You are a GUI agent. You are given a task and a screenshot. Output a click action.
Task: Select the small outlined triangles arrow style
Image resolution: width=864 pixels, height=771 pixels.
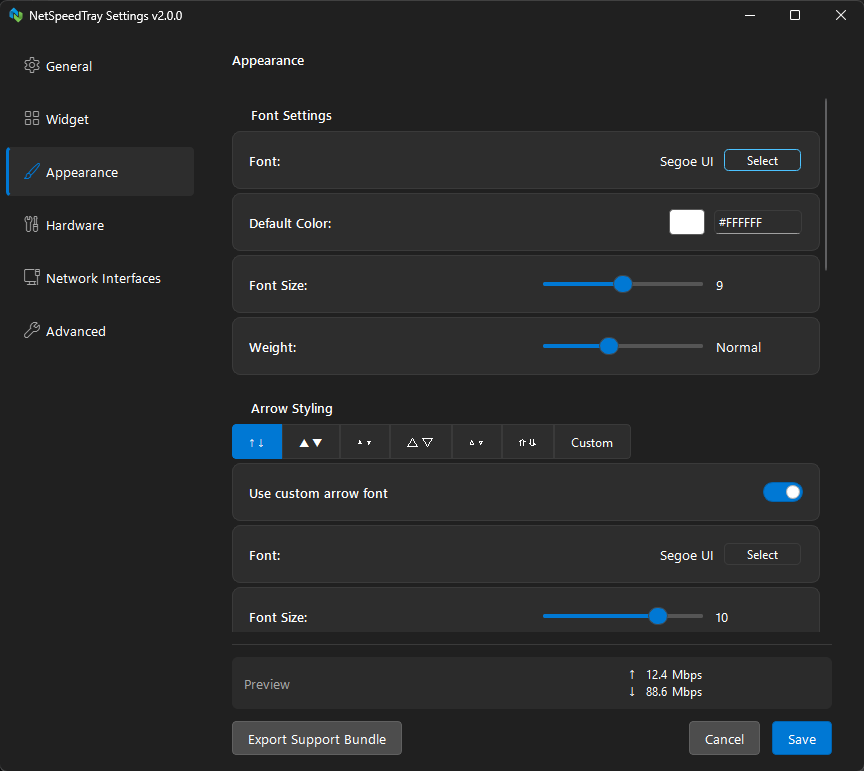pyautogui.click(x=477, y=442)
